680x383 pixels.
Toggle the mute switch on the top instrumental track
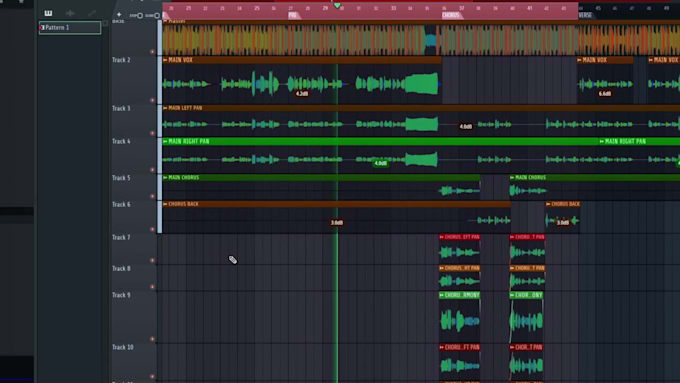(152, 52)
